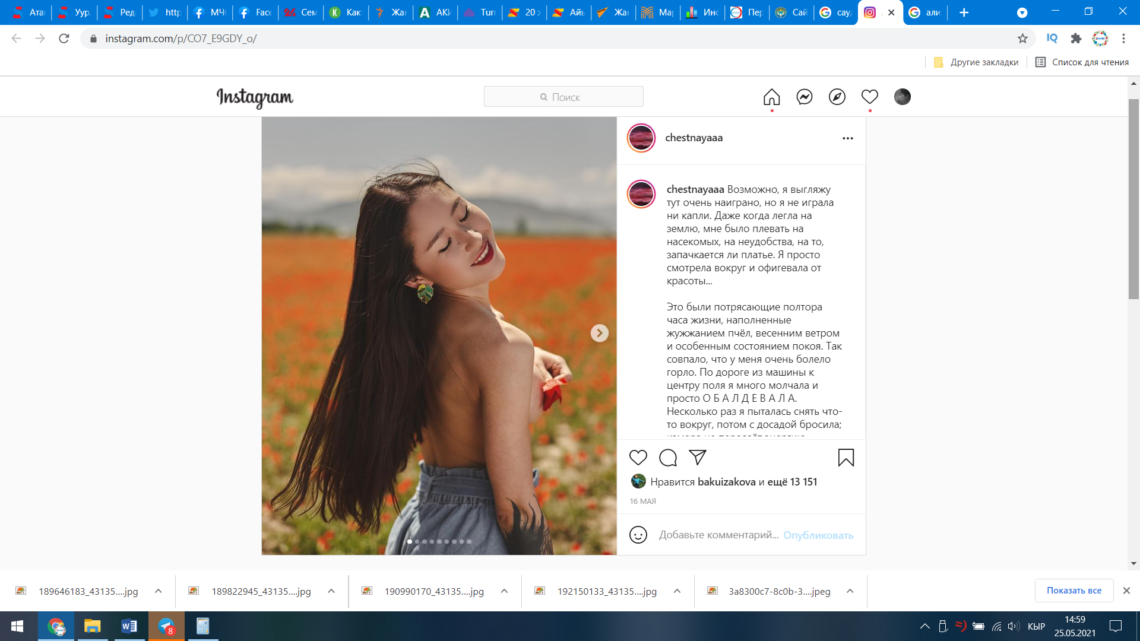1140x641 pixels.
Task: Click the Показать все downloads button
Action: 1073,590
